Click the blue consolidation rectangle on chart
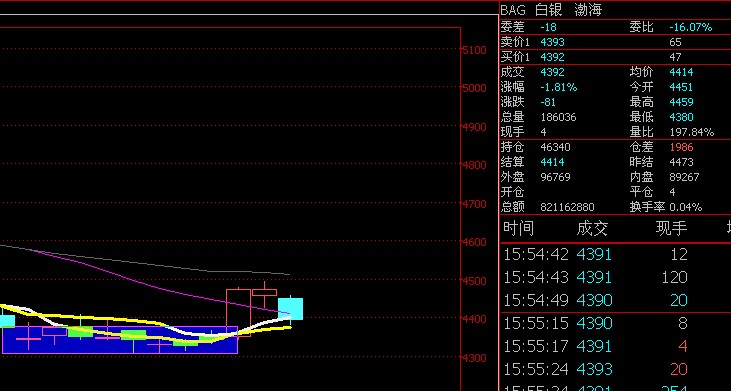Viewport: 731px width, 391px height. tap(120, 340)
